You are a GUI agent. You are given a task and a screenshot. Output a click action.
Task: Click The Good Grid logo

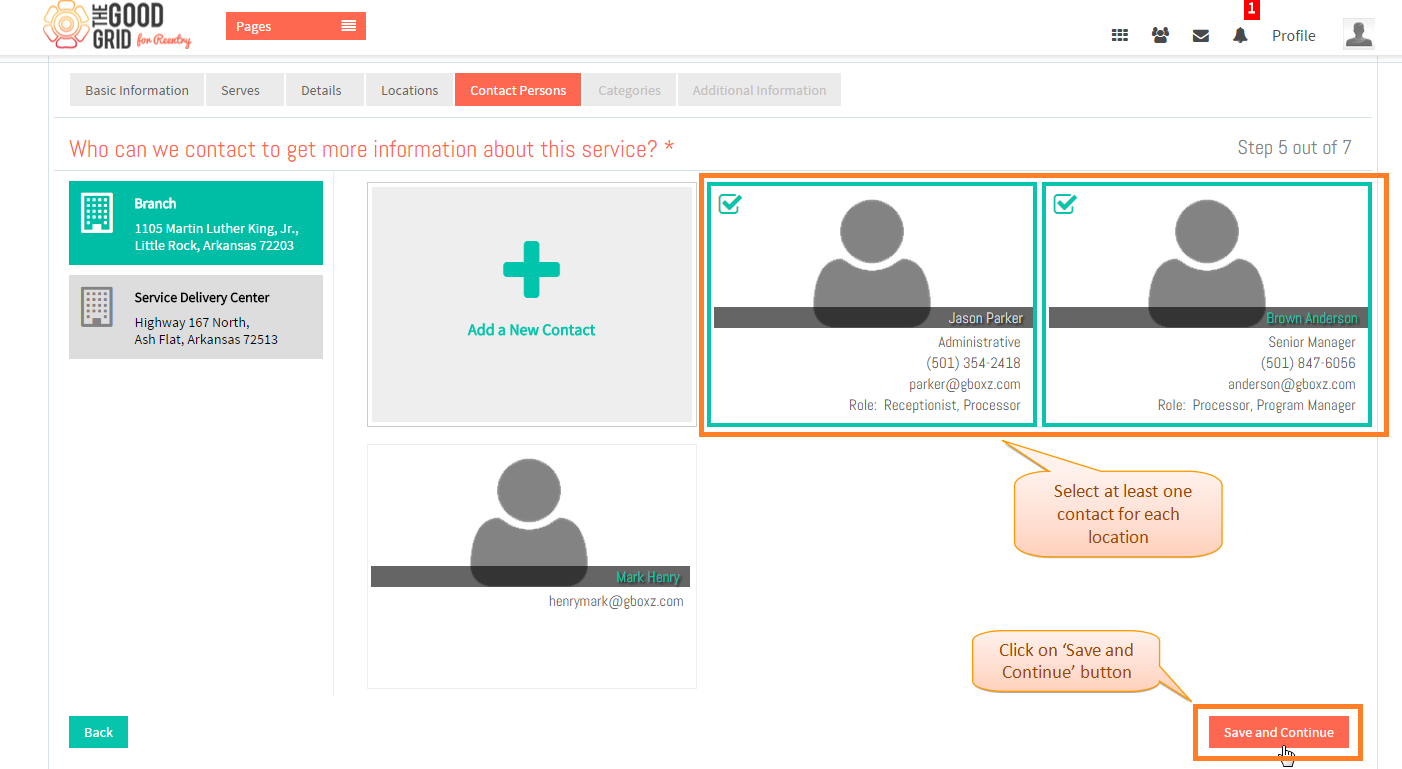(117, 26)
